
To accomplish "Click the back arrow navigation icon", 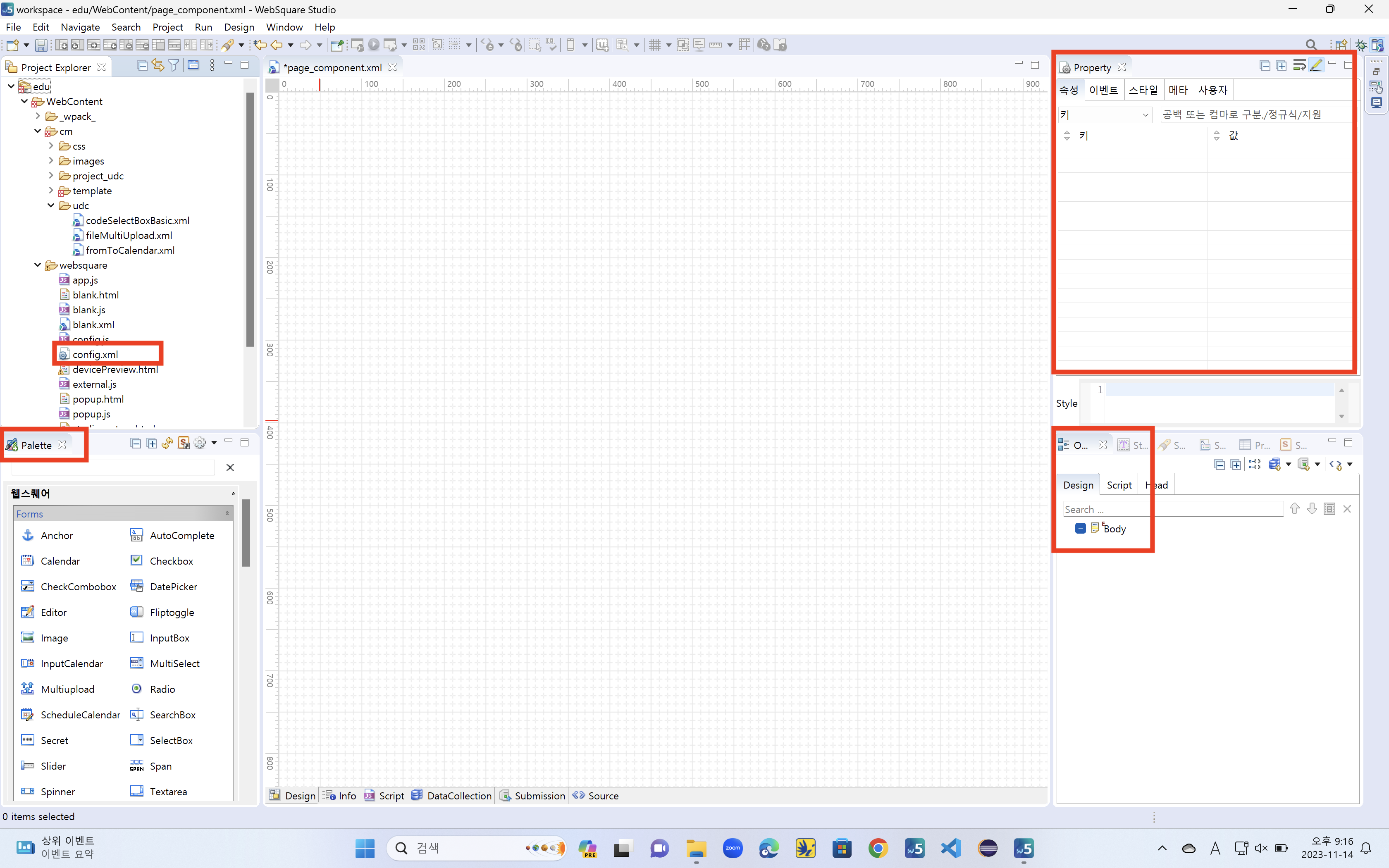I will pyautogui.click(x=277, y=45).
